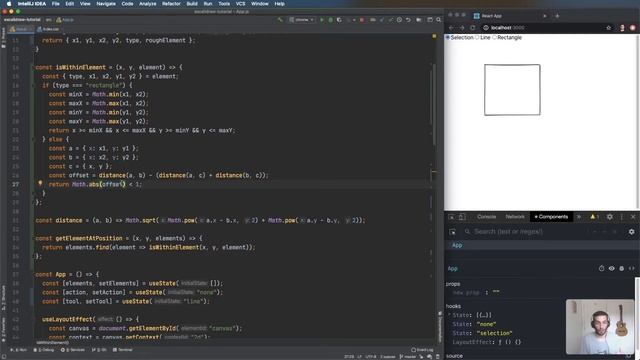Switch to the index.css editor tab
The width and height of the screenshot is (640, 360).
coord(48,29)
